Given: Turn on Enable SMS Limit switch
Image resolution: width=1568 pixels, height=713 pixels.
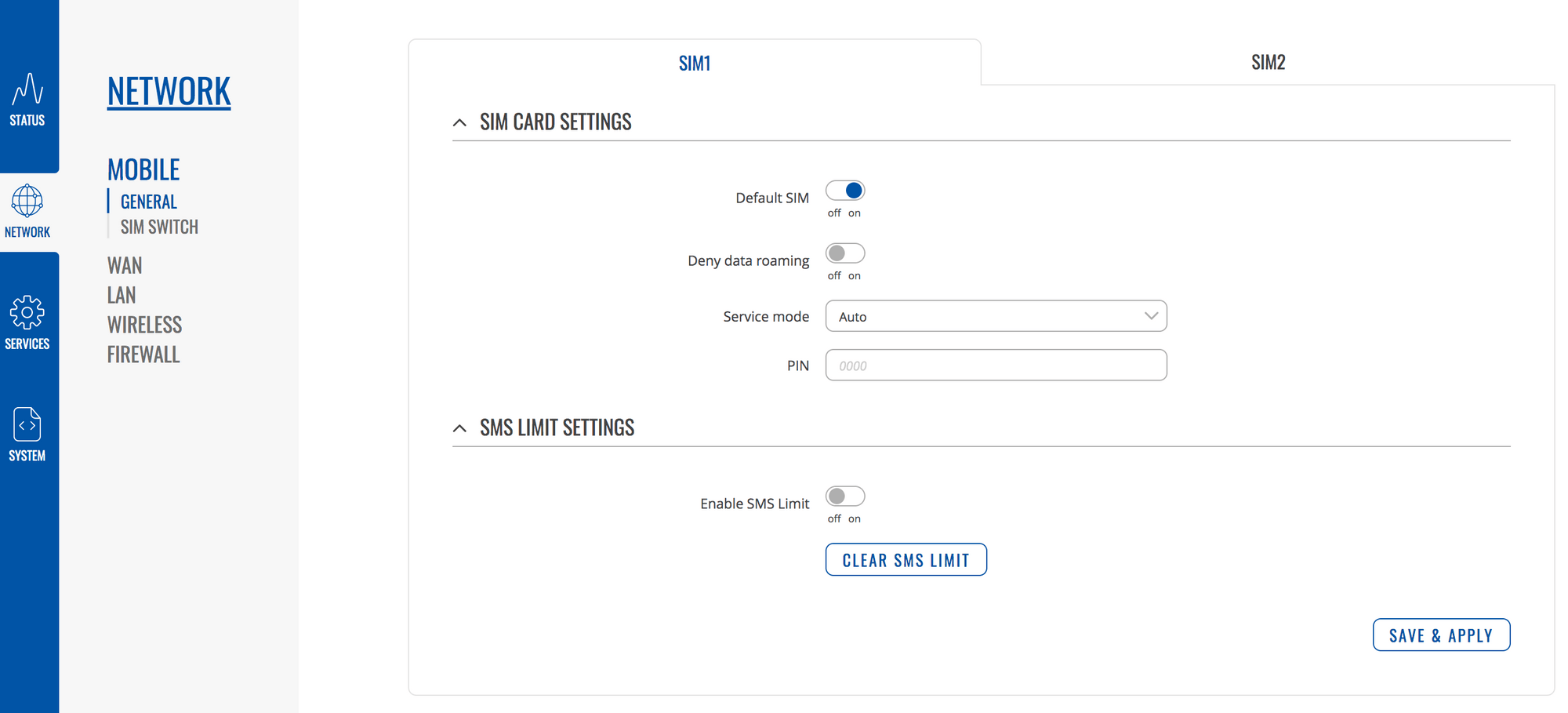Looking at the screenshot, I should pos(845,497).
